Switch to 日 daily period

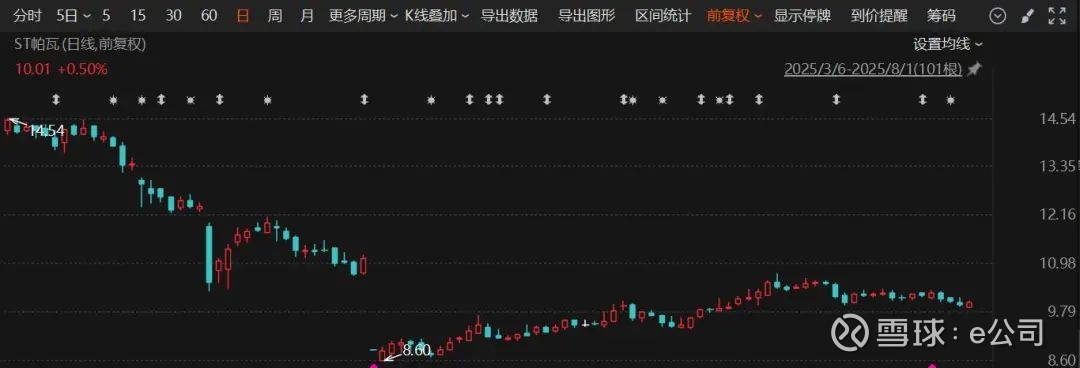click(x=243, y=16)
